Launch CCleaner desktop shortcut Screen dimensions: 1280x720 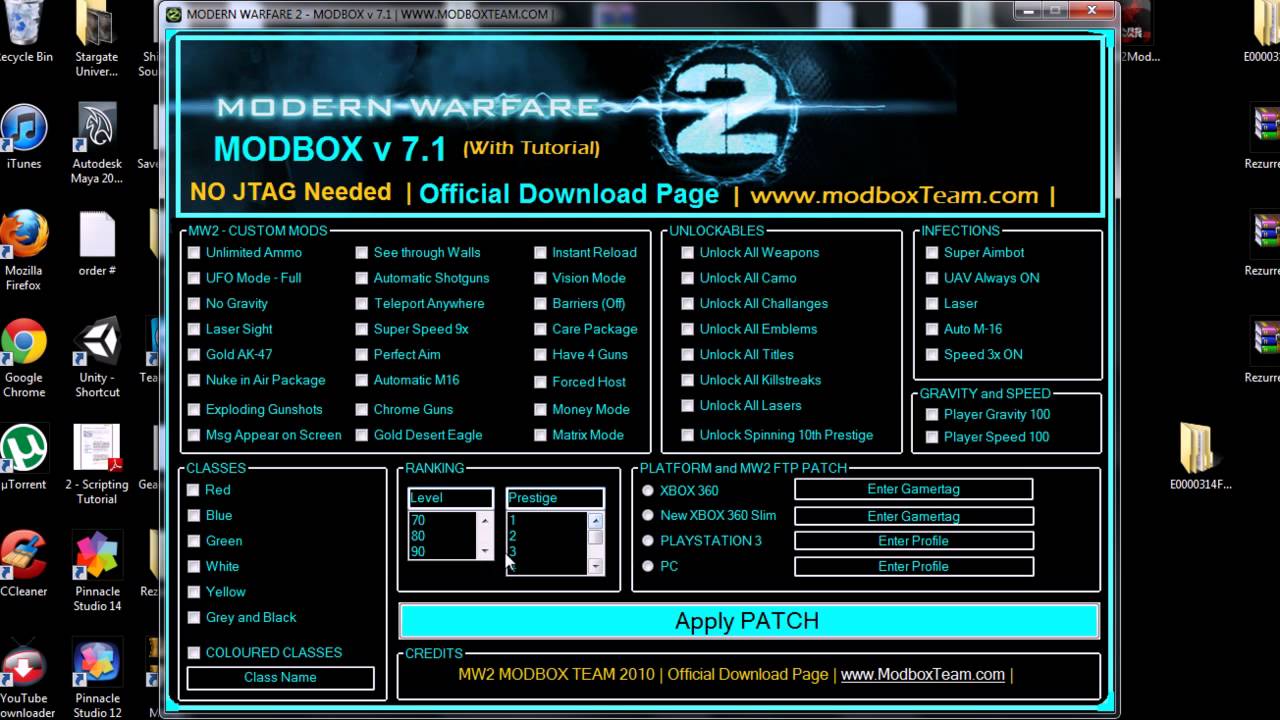coord(24,564)
